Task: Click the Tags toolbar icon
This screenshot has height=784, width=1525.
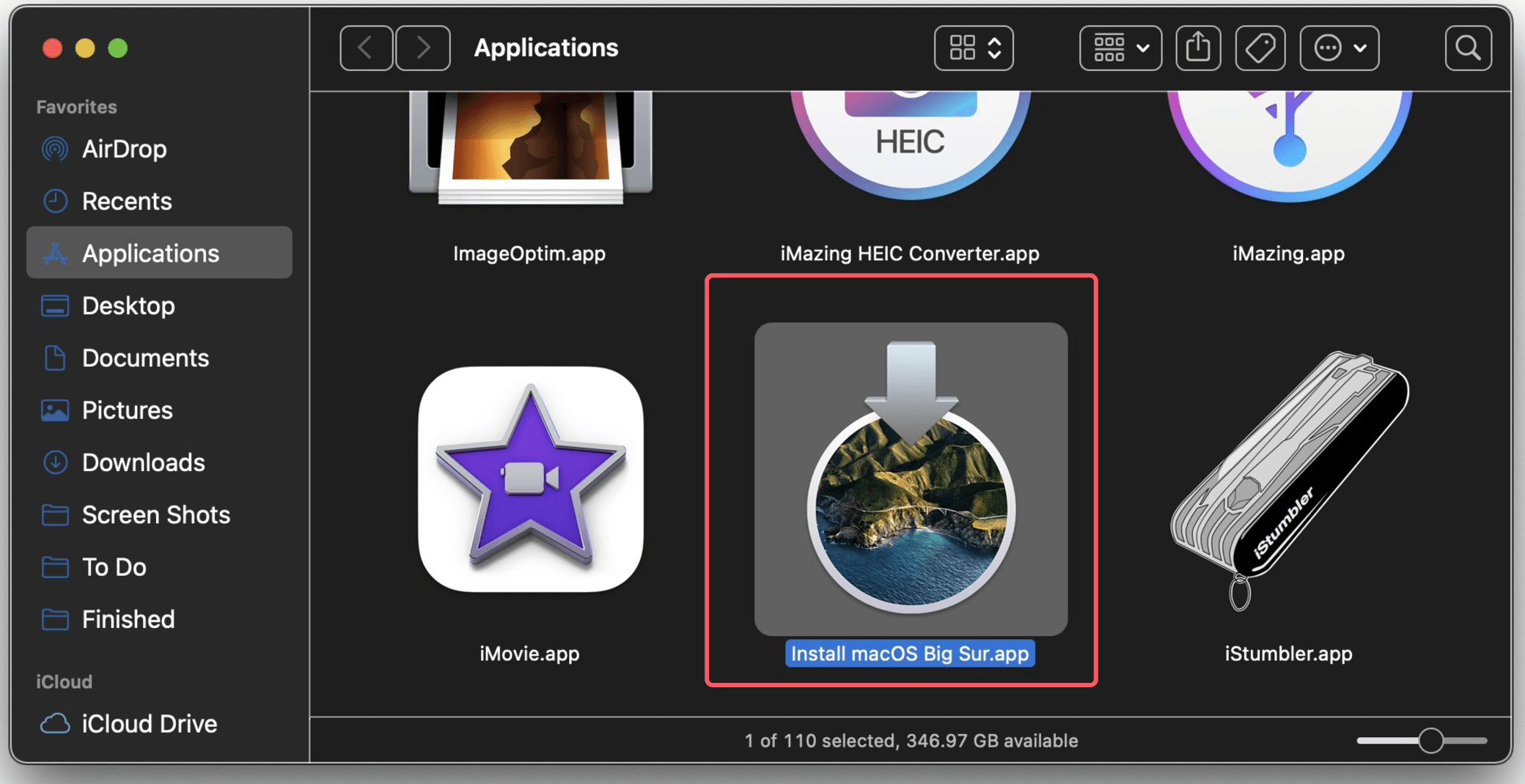Action: pos(1260,47)
